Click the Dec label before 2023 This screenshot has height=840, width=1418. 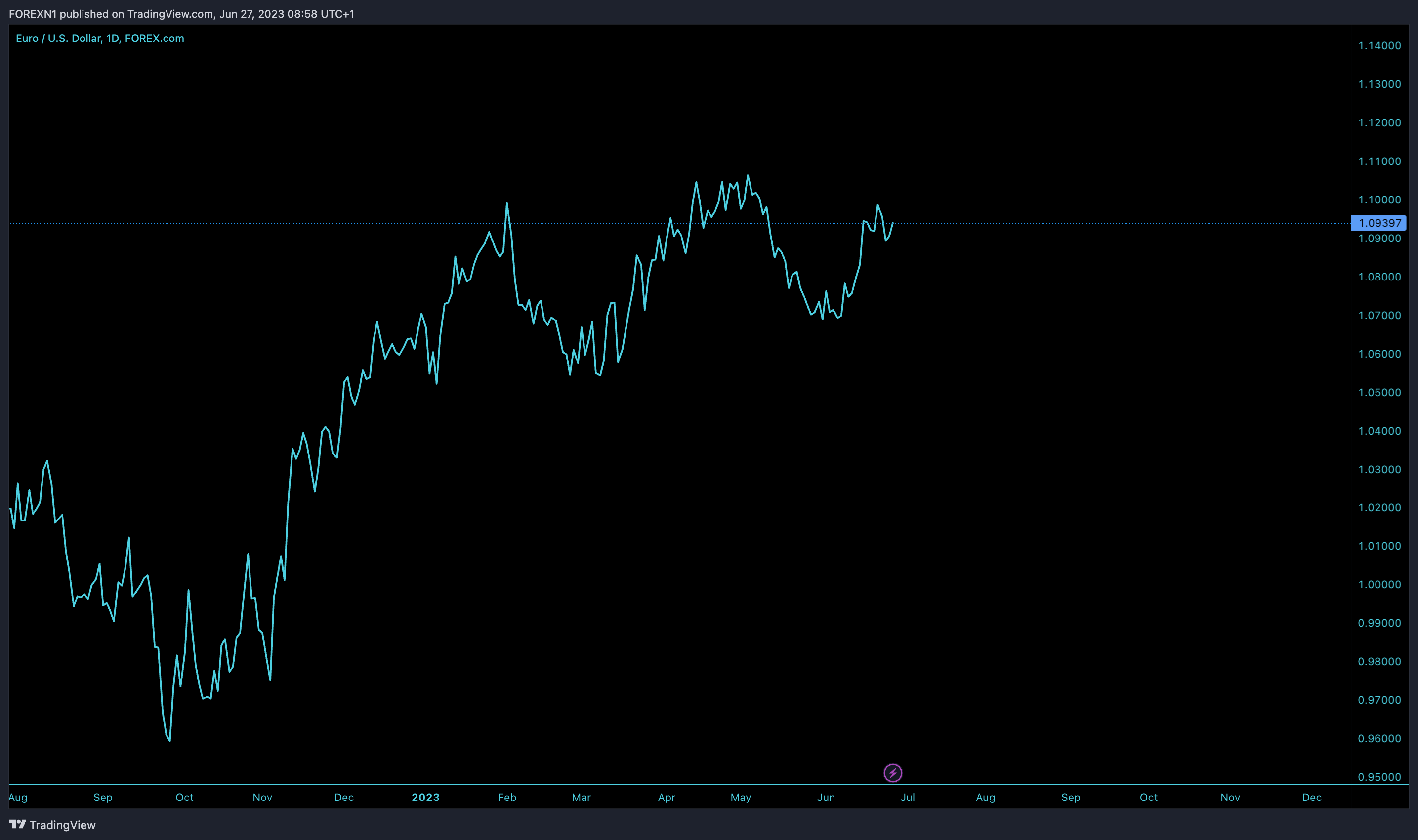point(344,797)
